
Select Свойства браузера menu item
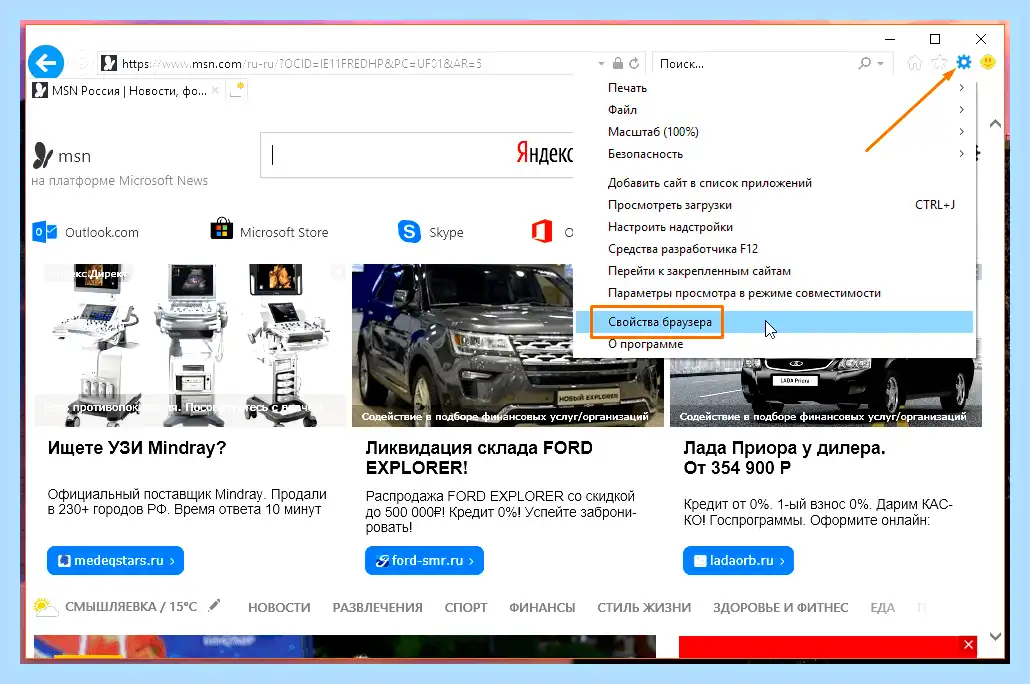click(x=775, y=322)
